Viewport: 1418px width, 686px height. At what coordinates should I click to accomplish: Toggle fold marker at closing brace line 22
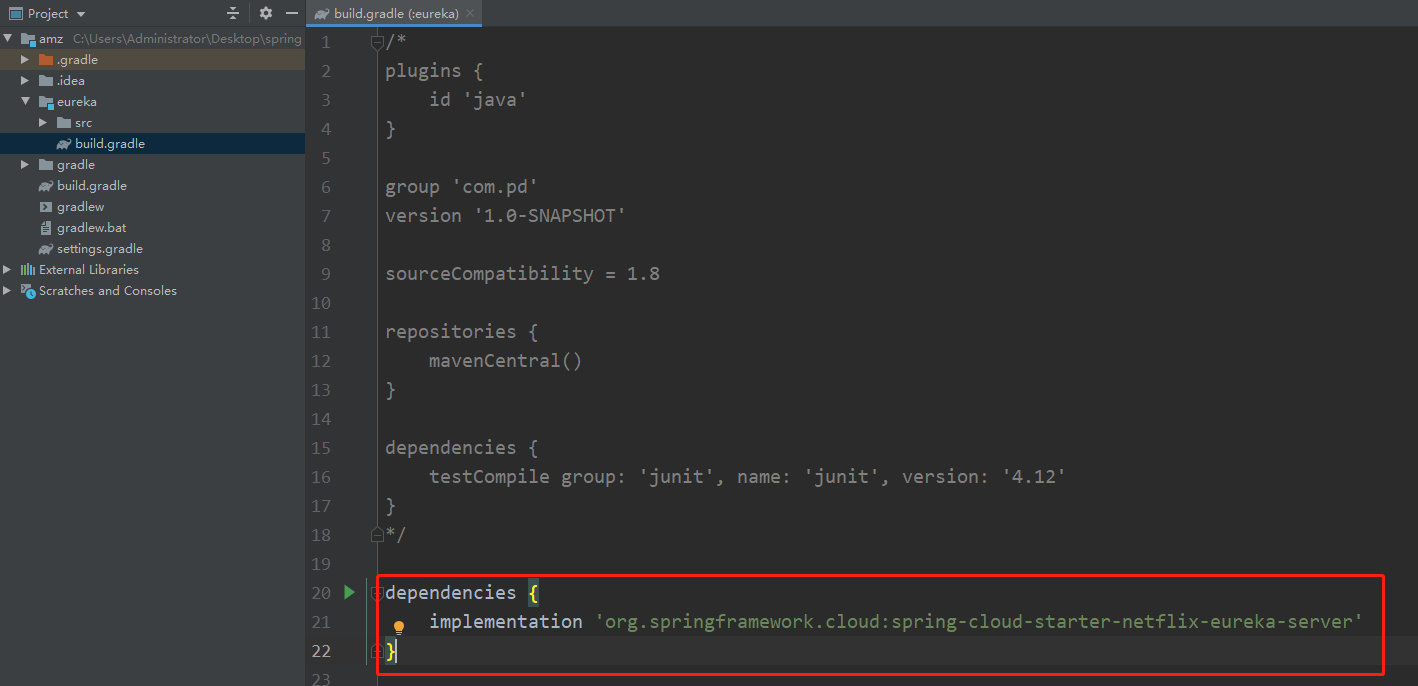(x=376, y=651)
